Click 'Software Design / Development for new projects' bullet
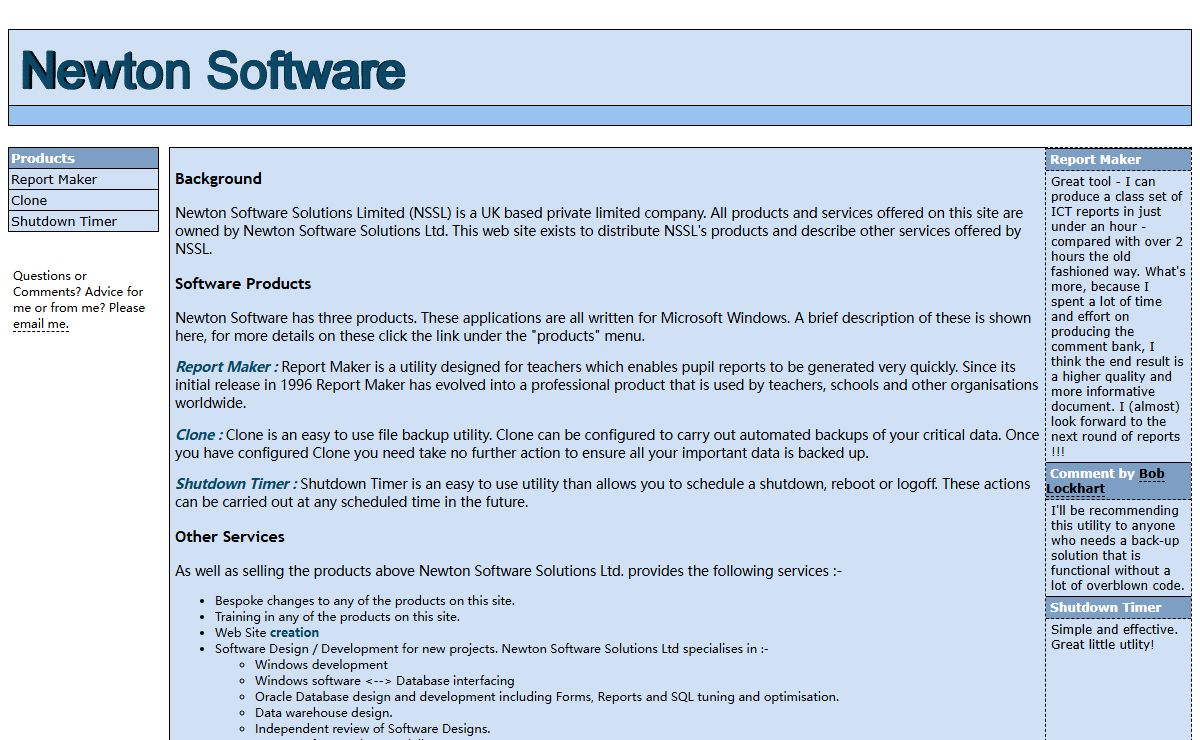This screenshot has width=1200, height=740. point(492,649)
